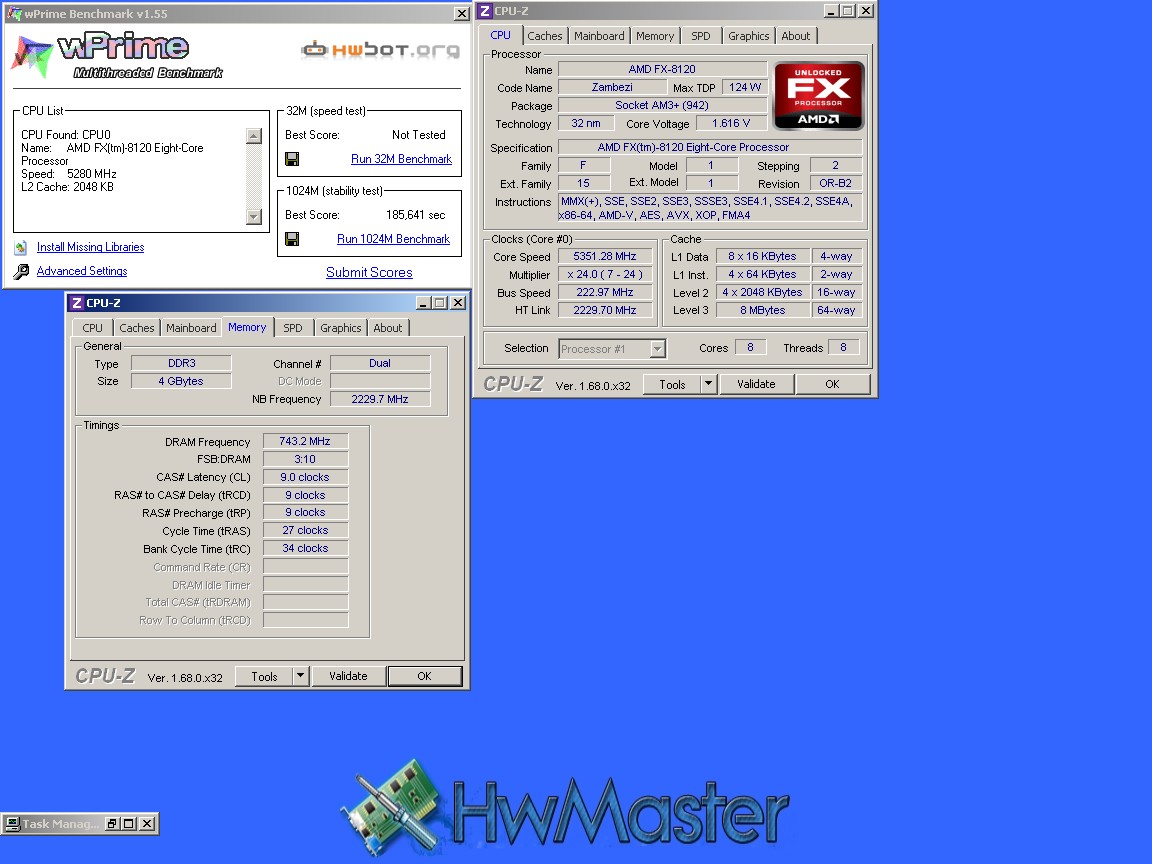Select SPD tab in memory CPU-Z window

pyautogui.click(x=292, y=328)
